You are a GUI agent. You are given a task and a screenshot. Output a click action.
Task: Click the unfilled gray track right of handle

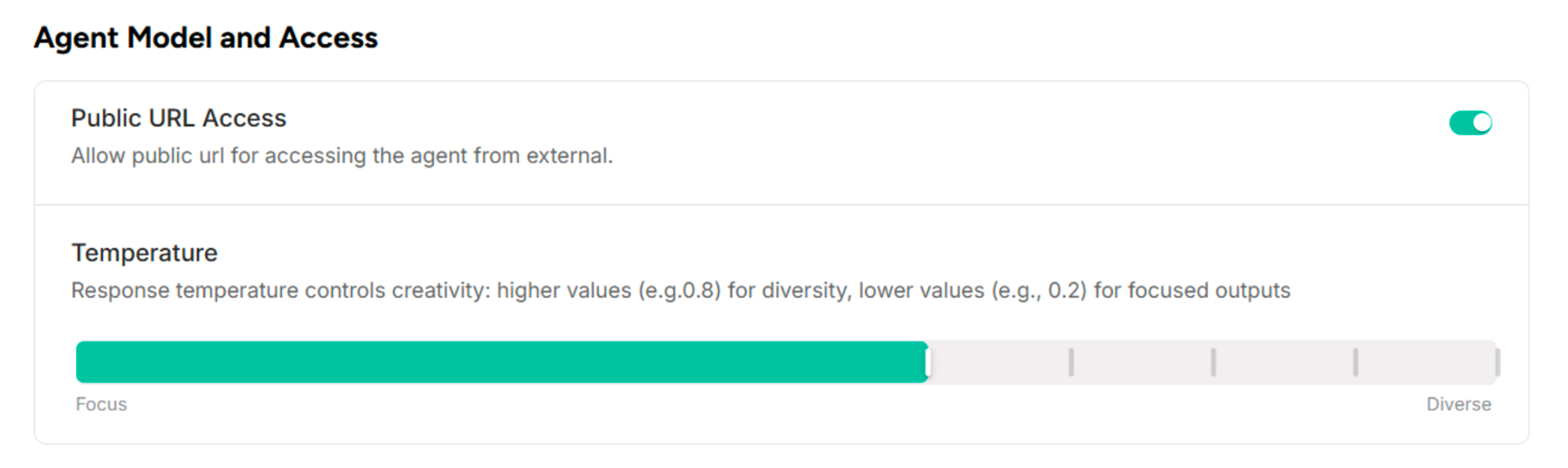998,362
